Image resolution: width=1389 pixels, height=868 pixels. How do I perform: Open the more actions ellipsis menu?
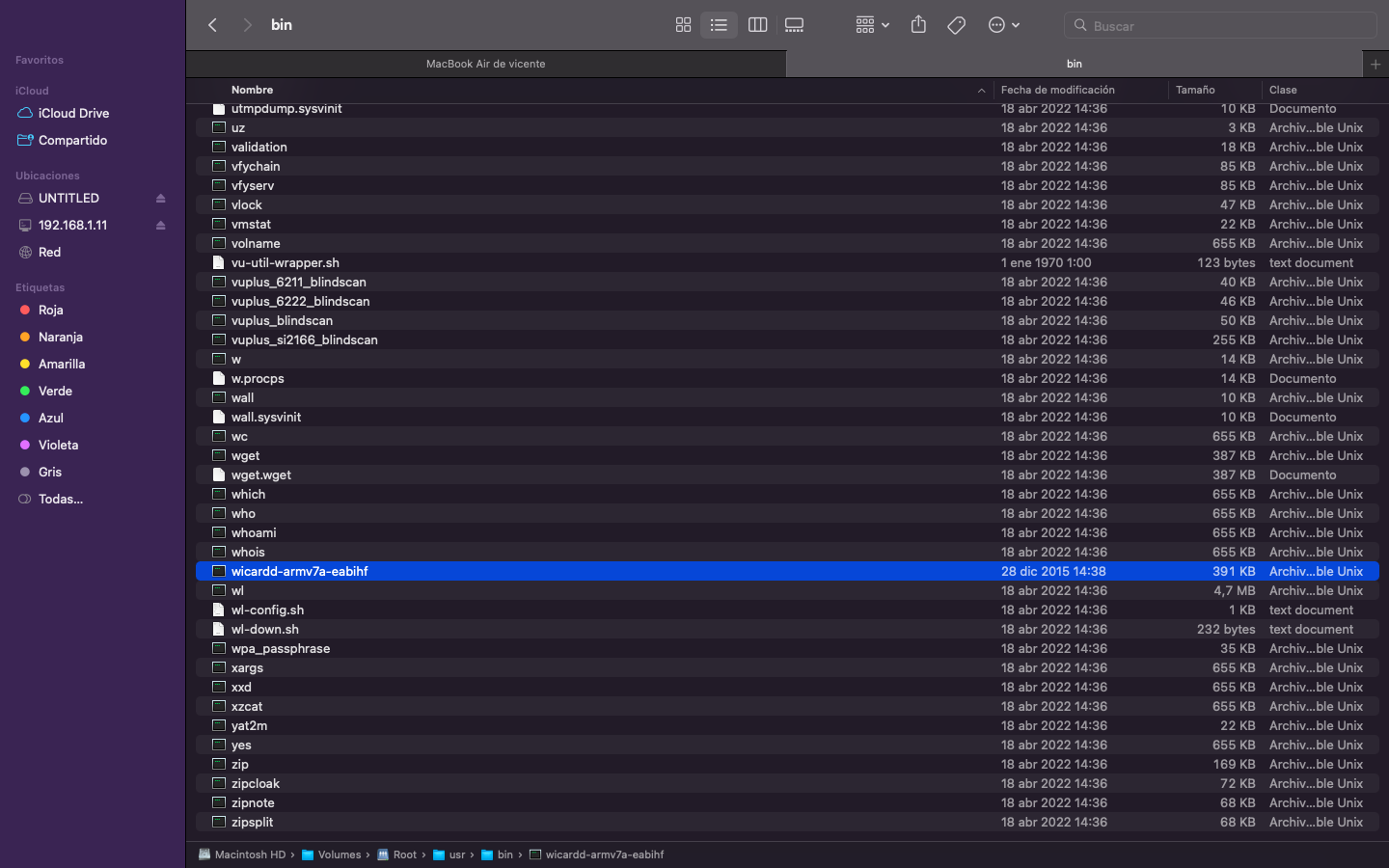pos(1003,25)
